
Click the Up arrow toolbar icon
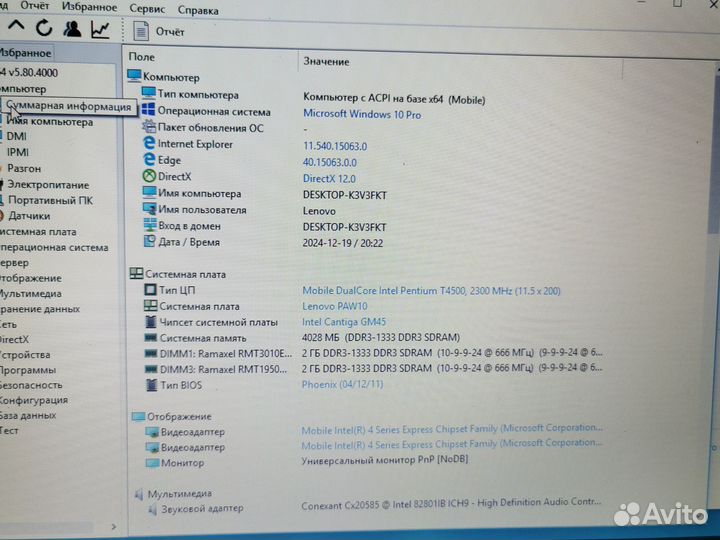point(16,27)
